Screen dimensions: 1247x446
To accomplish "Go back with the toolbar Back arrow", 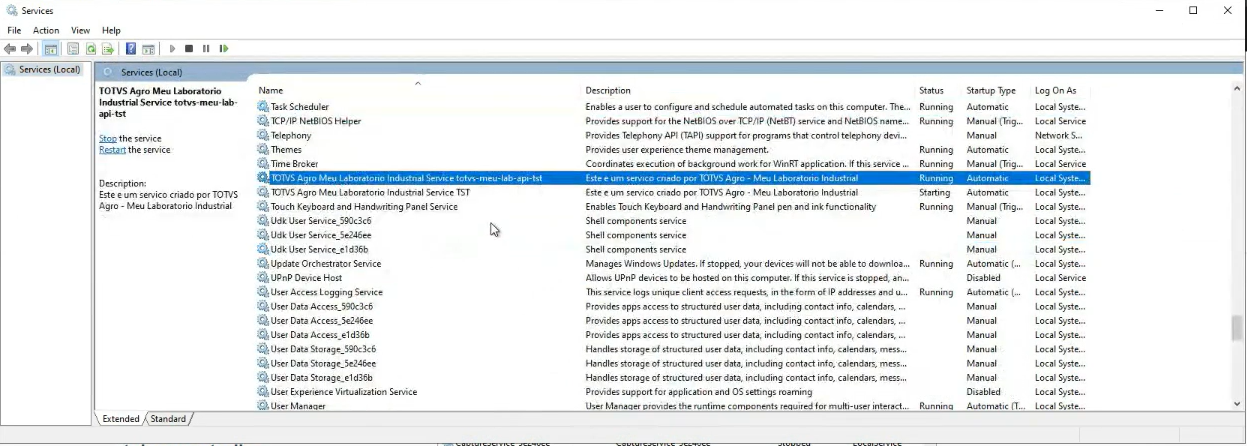I will (x=11, y=48).
